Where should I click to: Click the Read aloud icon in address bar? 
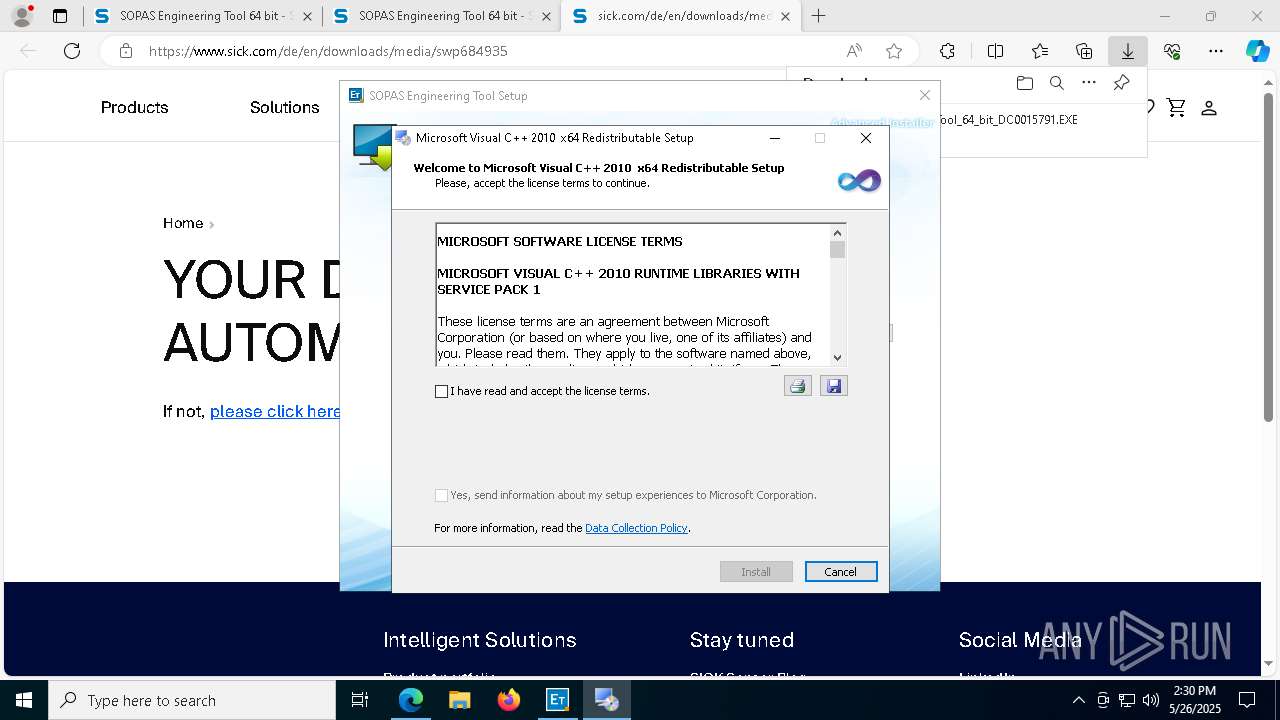point(854,51)
